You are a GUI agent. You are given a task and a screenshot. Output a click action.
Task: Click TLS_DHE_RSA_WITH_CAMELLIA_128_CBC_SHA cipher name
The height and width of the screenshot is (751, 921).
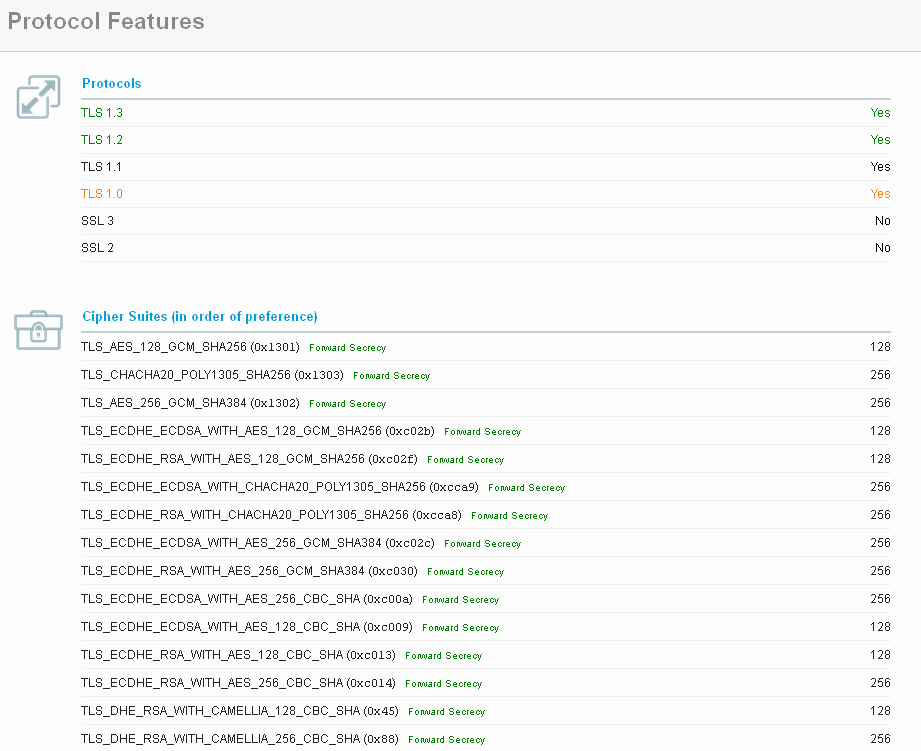click(240, 711)
